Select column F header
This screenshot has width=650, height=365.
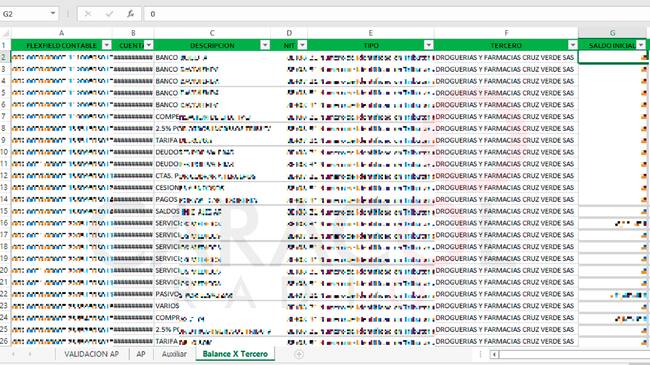(506, 33)
